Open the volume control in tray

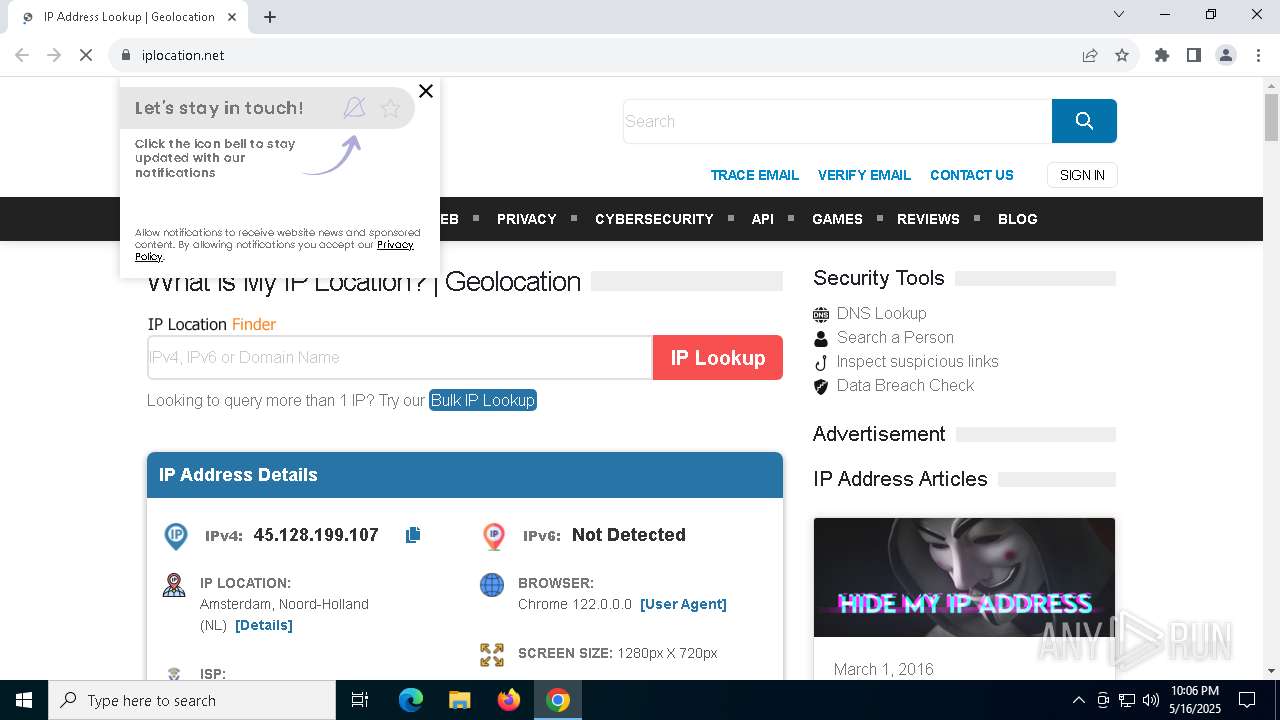coord(1151,700)
